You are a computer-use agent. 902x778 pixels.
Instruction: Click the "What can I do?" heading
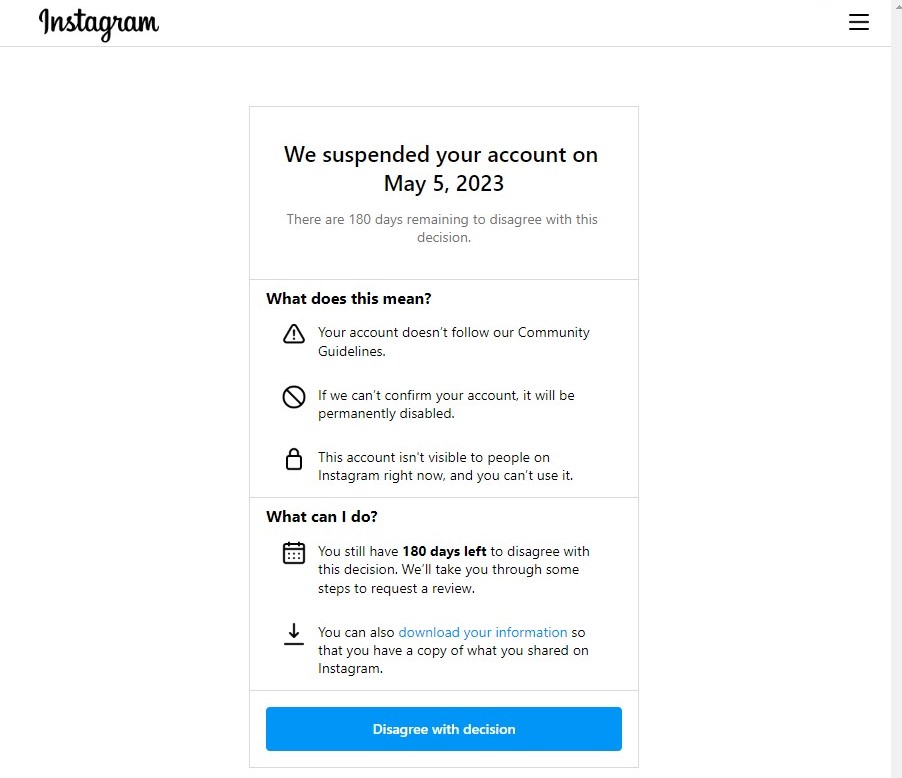coord(322,516)
